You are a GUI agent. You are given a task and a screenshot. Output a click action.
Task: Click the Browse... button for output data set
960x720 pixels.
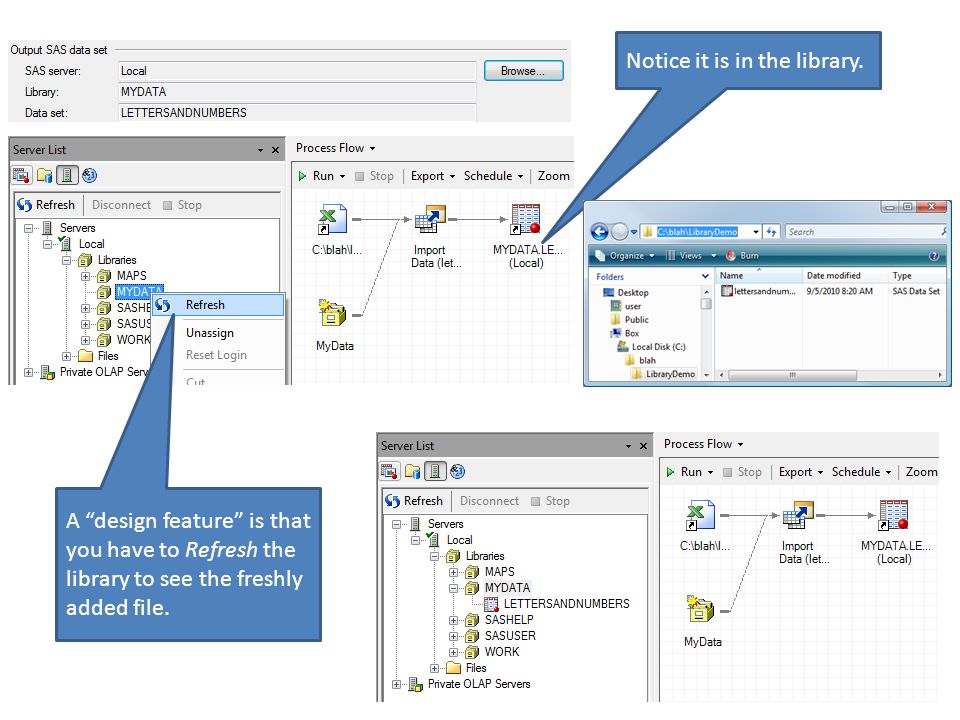pos(523,70)
